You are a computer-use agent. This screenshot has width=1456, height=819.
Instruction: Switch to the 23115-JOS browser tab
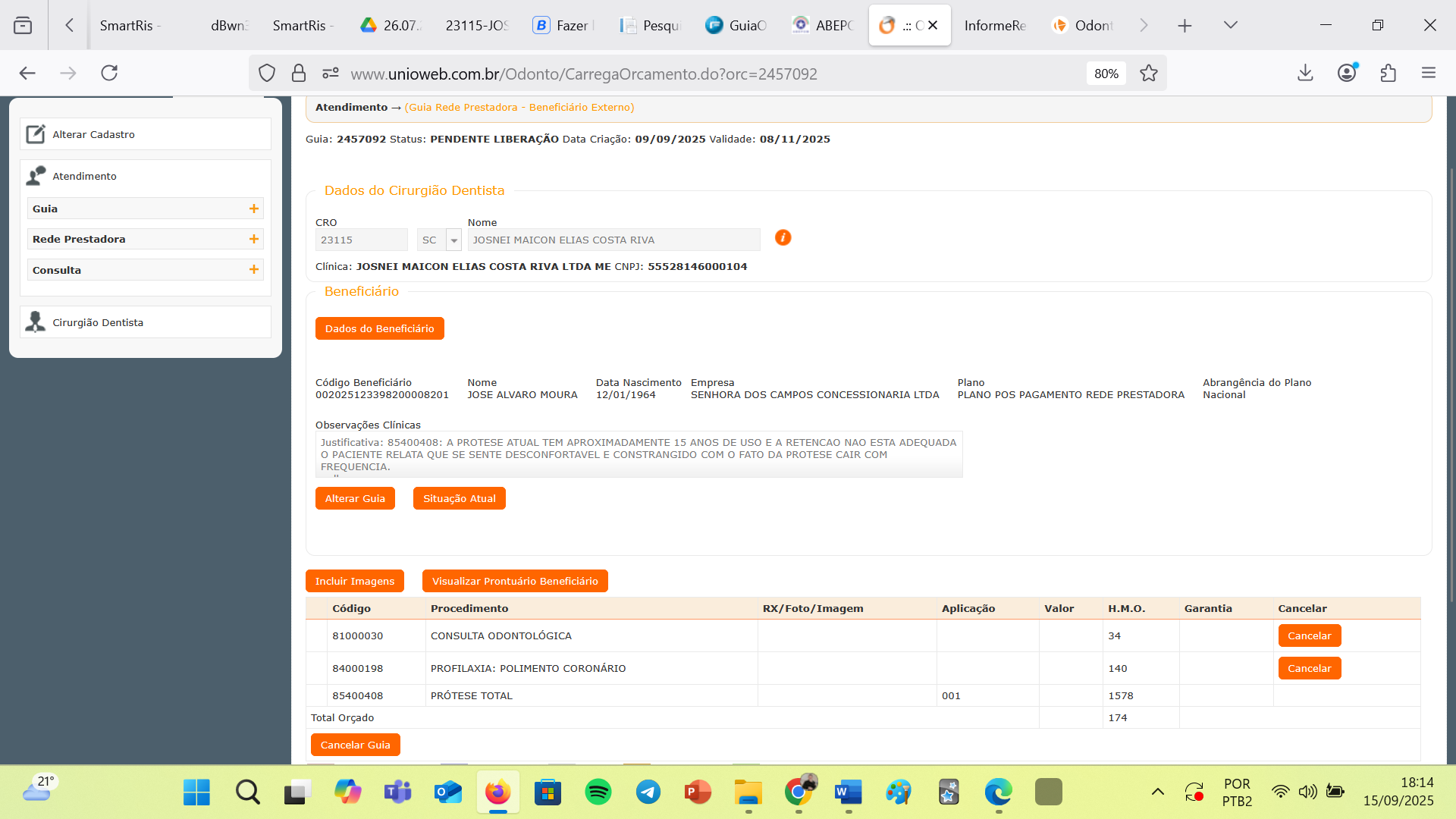tap(476, 25)
